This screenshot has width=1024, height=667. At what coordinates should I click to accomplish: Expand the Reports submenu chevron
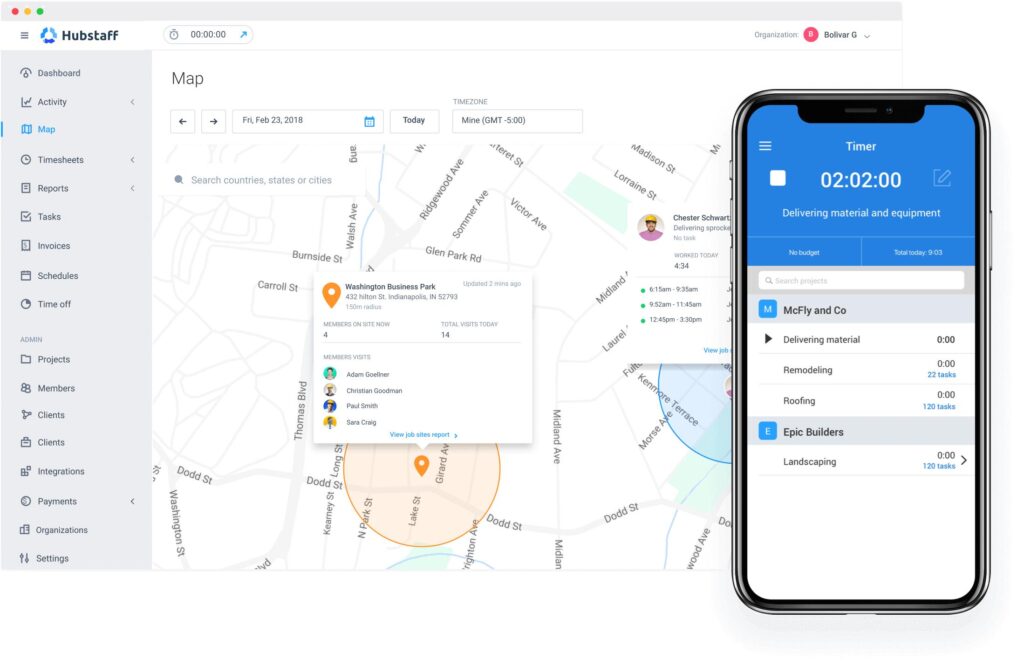point(132,188)
